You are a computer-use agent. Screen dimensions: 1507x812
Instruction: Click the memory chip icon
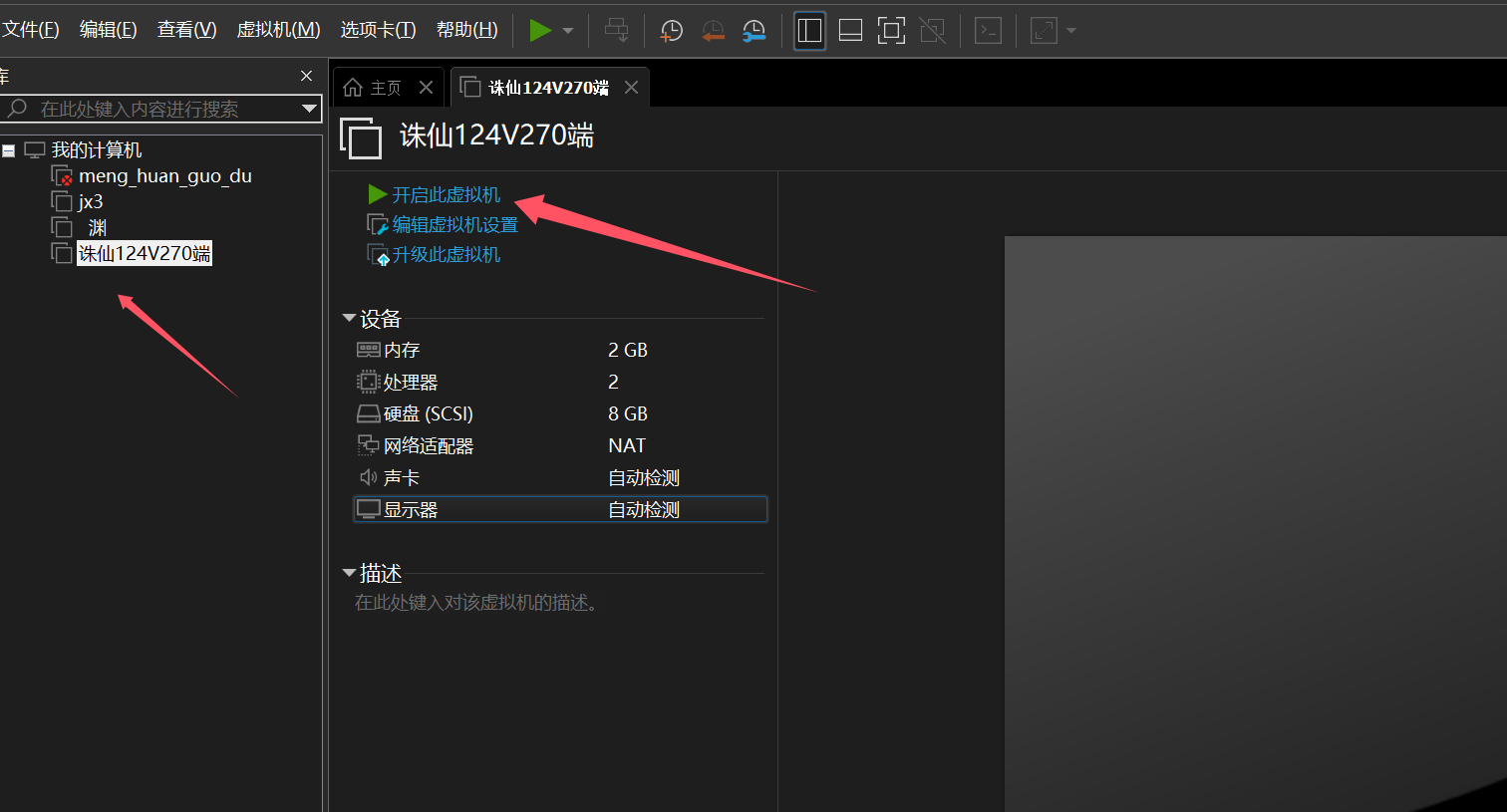coord(368,350)
